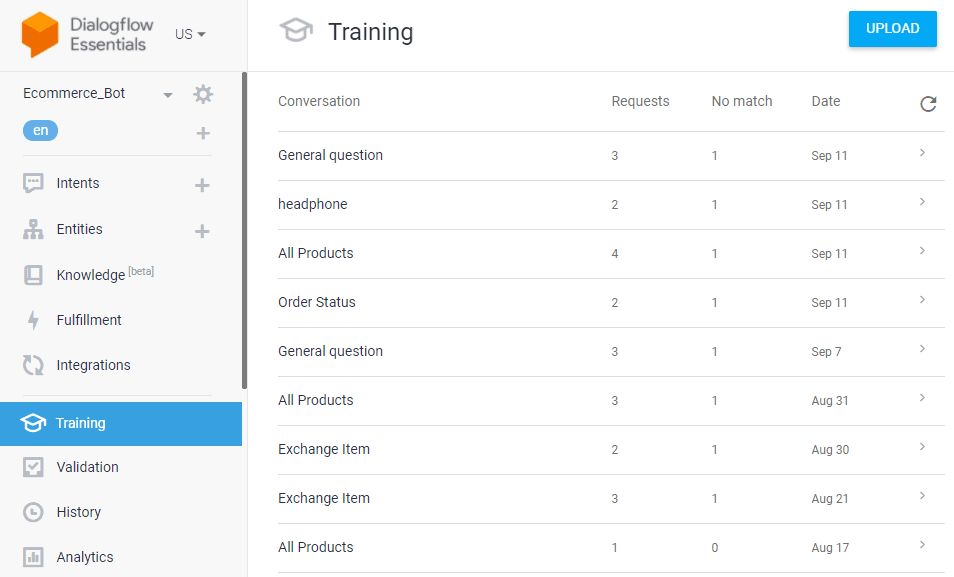The height and width of the screenshot is (577, 954).
Task: Expand the US region dropdown
Action: pos(190,34)
